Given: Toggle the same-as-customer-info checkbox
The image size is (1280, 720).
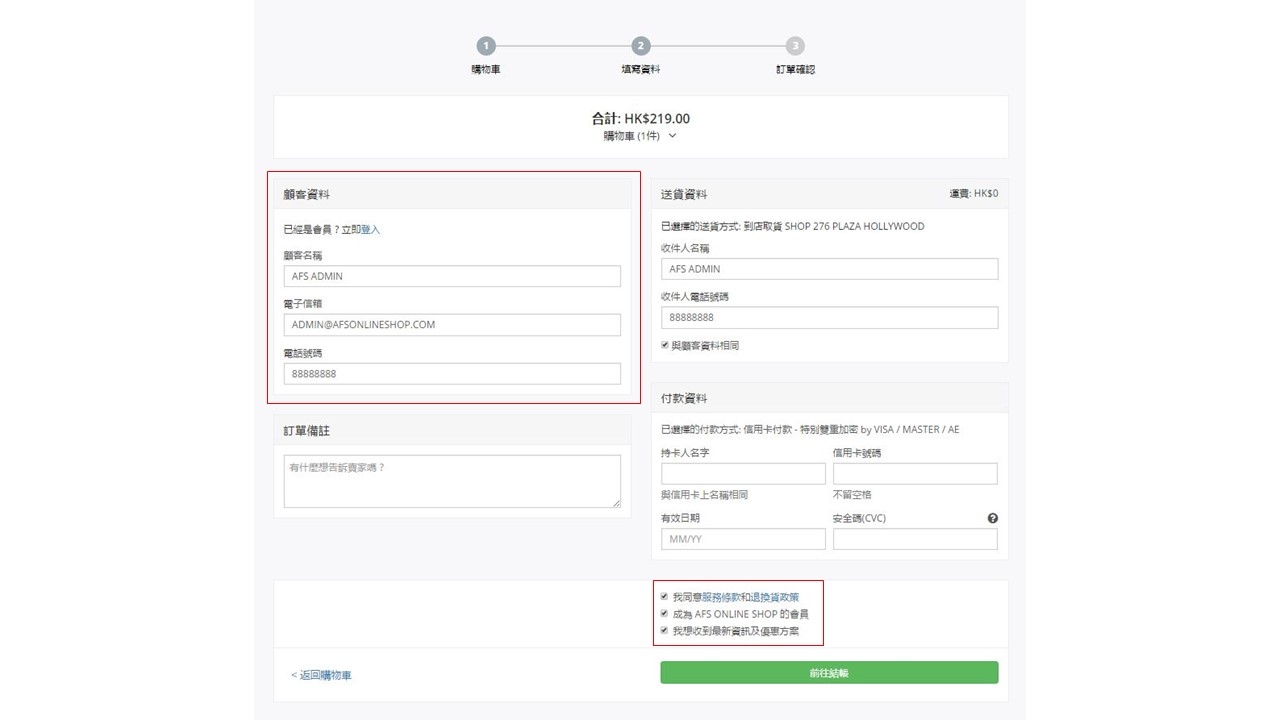Looking at the screenshot, I should coord(665,345).
